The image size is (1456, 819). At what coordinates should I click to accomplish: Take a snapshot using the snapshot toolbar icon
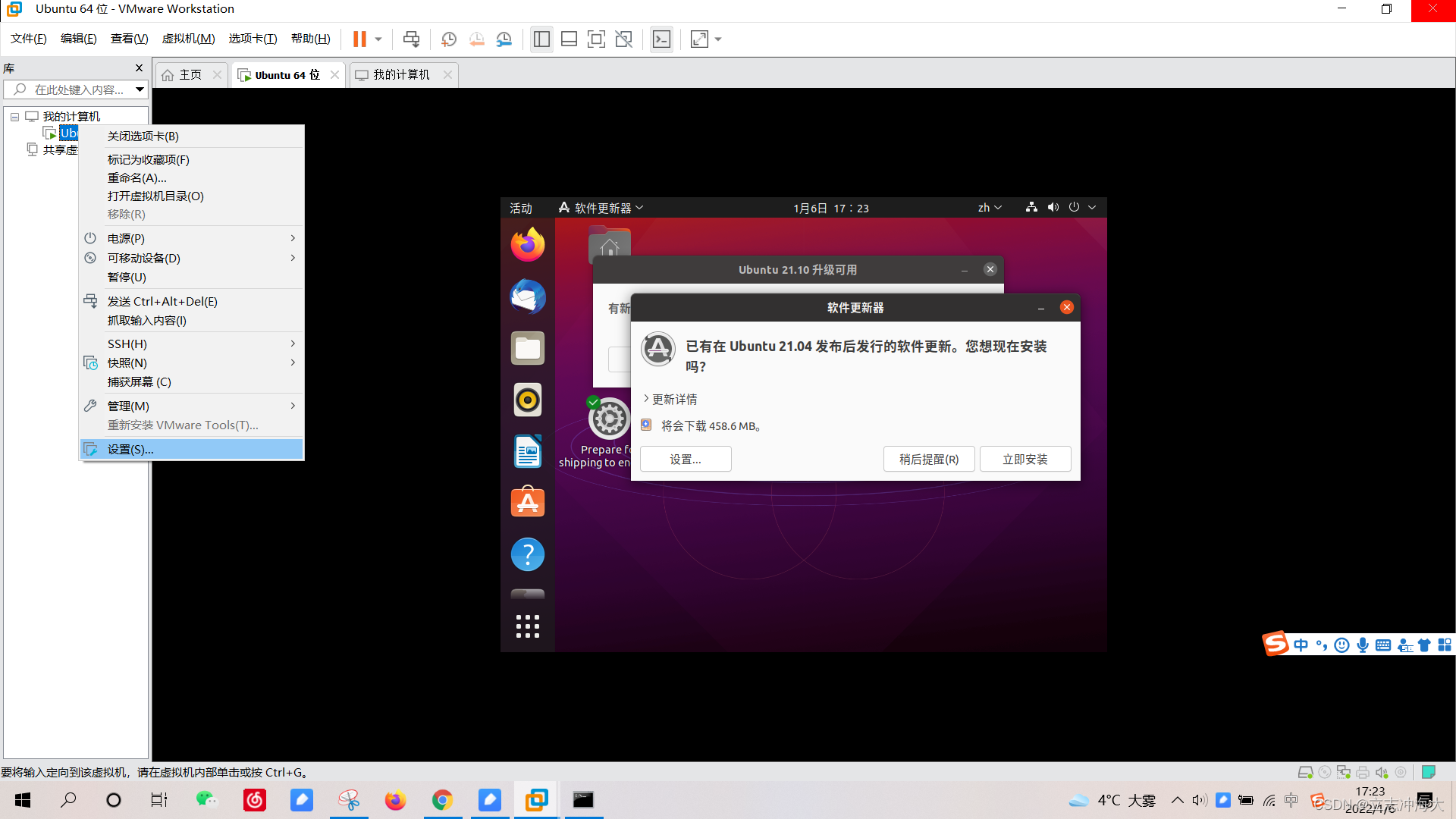(x=448, y=39)
